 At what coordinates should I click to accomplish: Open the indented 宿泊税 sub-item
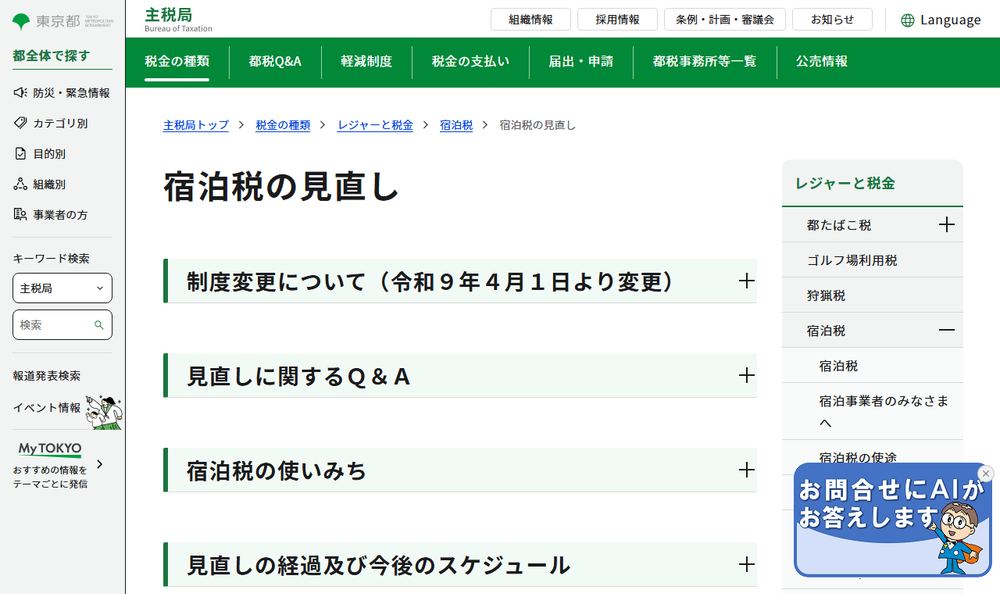pyautogui.click(x=838, y=366)
